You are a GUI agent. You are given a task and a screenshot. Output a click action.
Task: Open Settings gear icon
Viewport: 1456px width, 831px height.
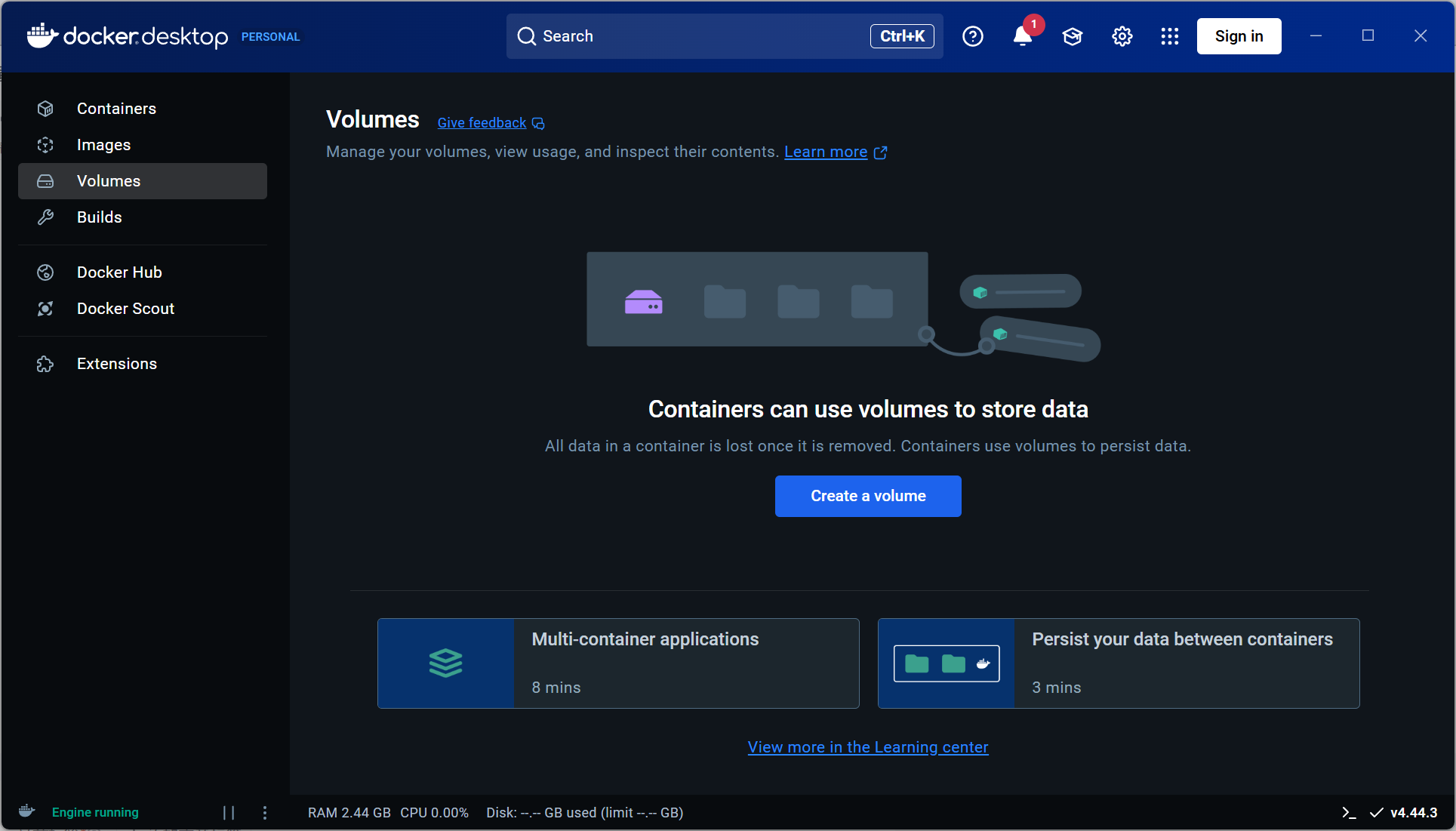click(x=1122, y=36)
